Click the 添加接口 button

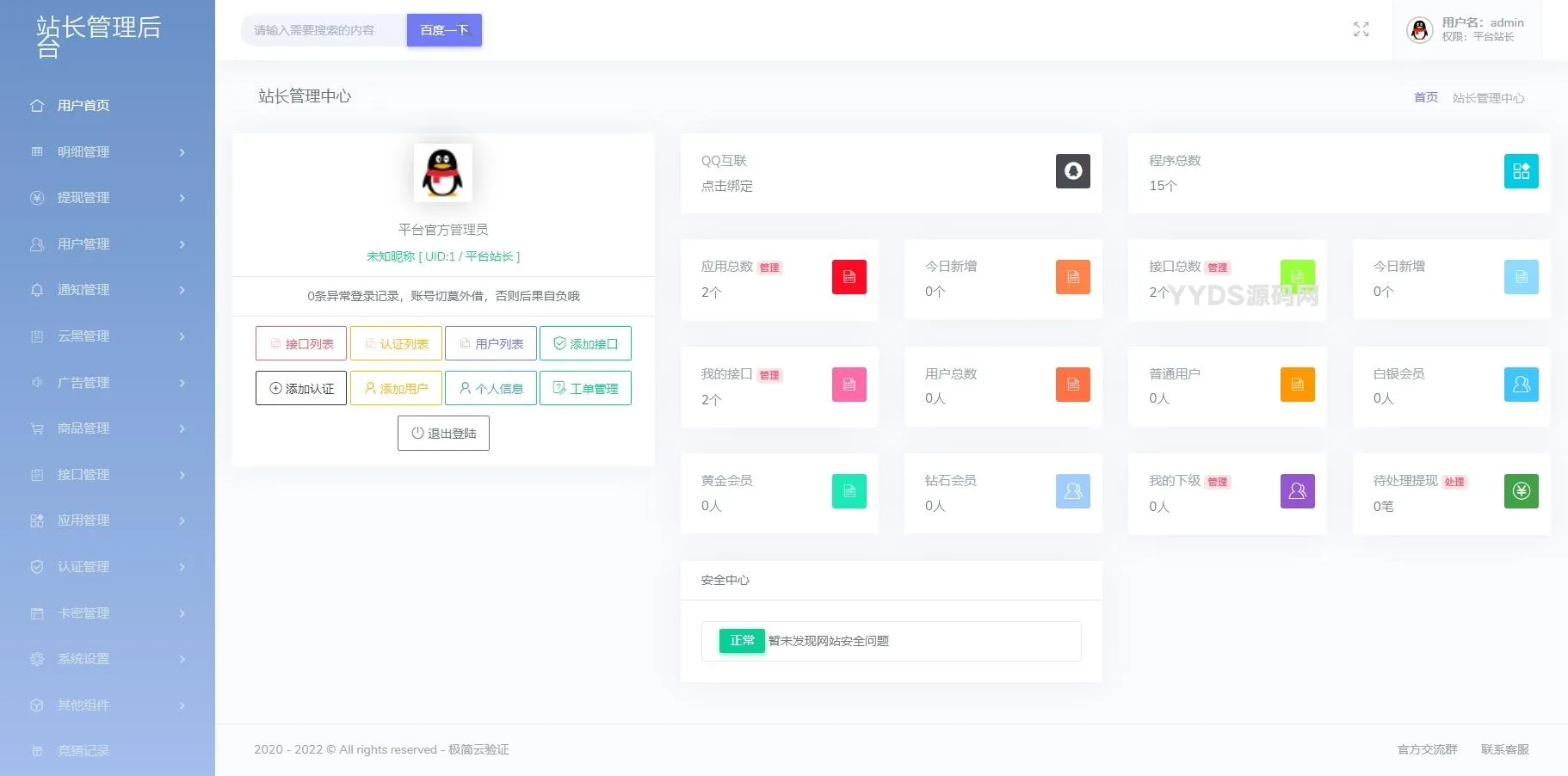point(585,343)
